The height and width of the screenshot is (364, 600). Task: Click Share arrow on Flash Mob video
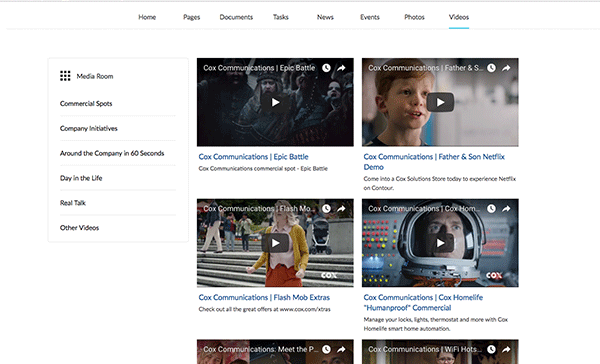[x=341, y=208]
